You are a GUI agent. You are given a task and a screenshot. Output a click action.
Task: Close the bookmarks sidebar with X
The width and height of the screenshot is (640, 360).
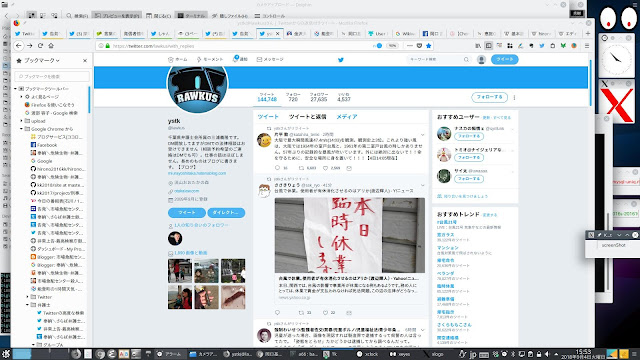[x=85, y=60]
